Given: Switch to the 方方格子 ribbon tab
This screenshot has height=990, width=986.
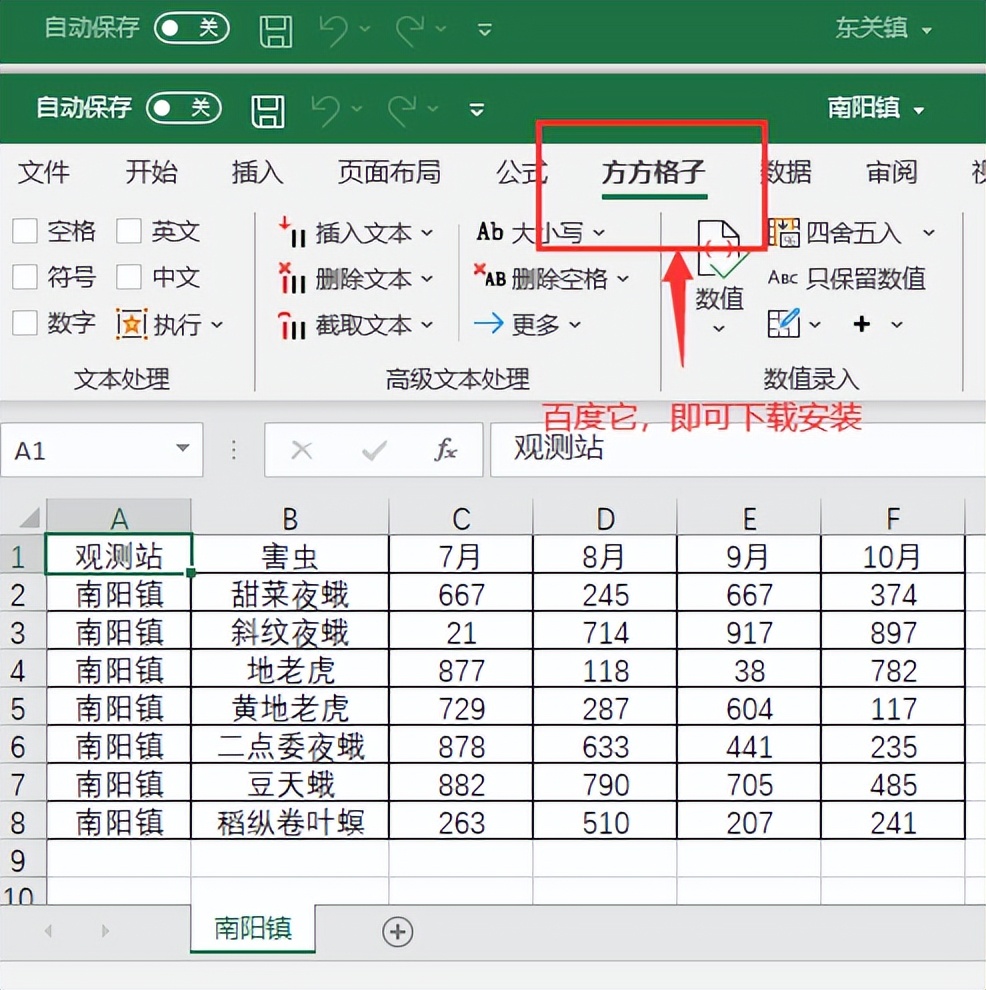Looking at the screenshot, I should [654, 172].
